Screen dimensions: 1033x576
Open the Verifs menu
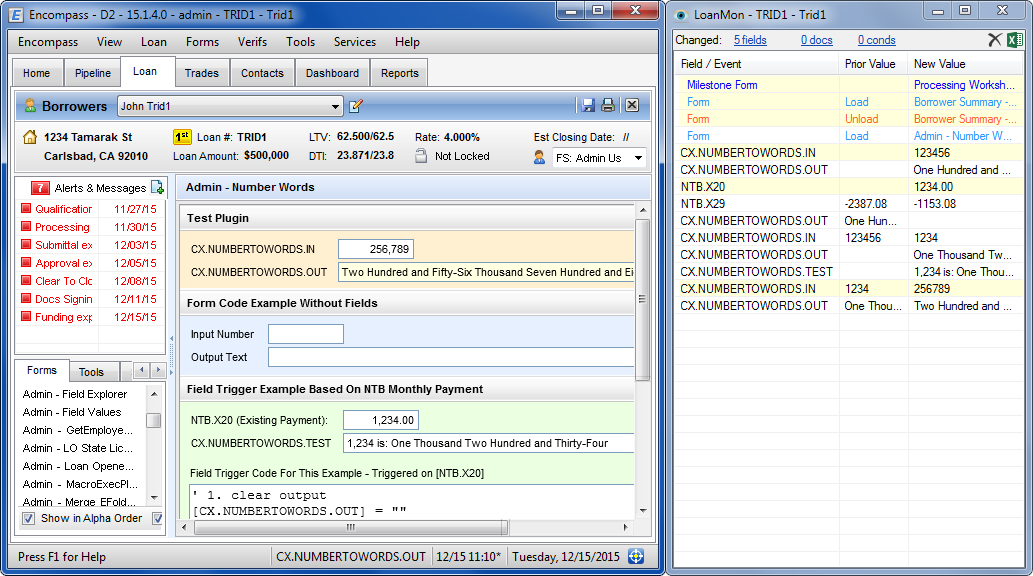tap(252, 42)
